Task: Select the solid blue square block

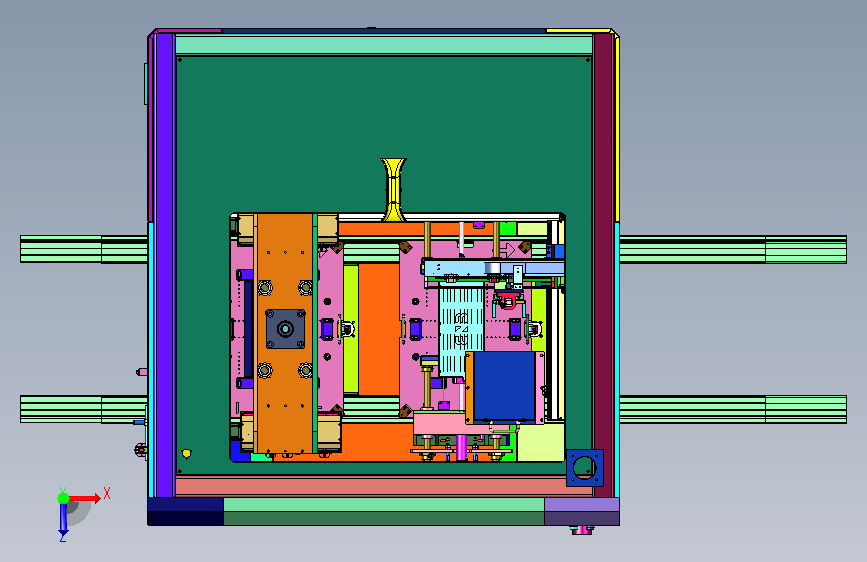Action: point(504,387)
